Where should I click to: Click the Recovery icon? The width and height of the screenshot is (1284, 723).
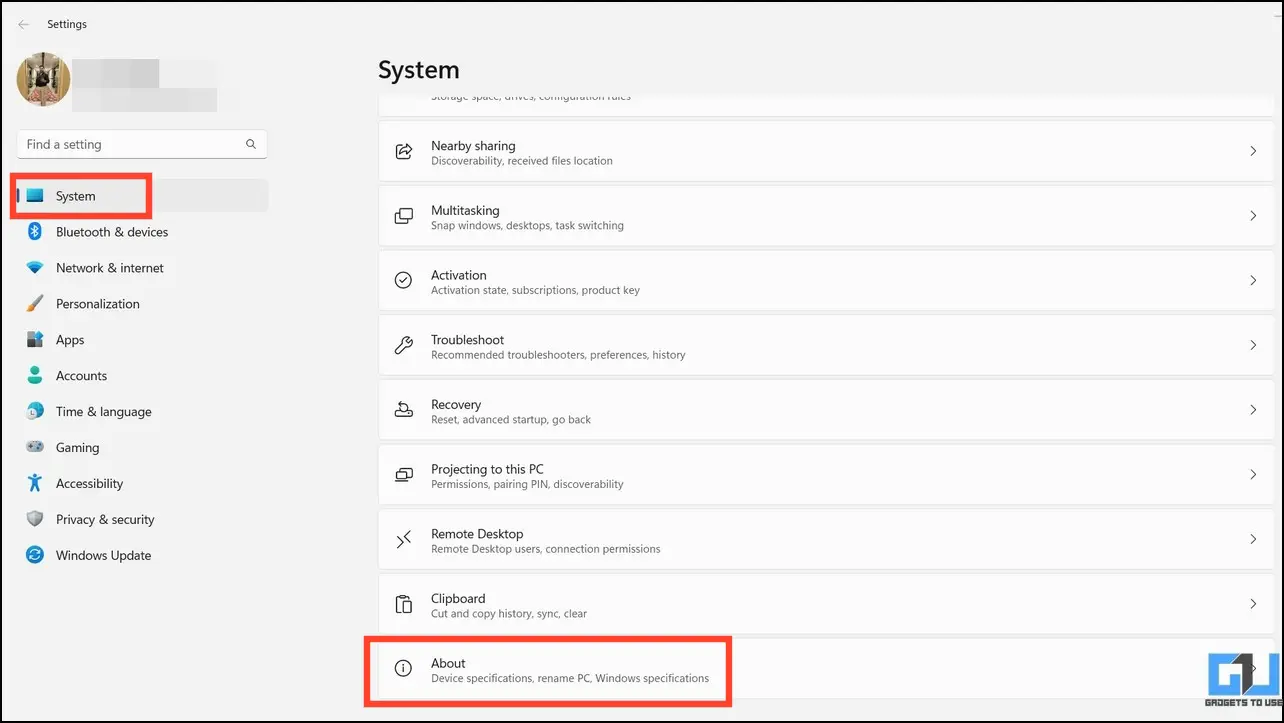404,410
